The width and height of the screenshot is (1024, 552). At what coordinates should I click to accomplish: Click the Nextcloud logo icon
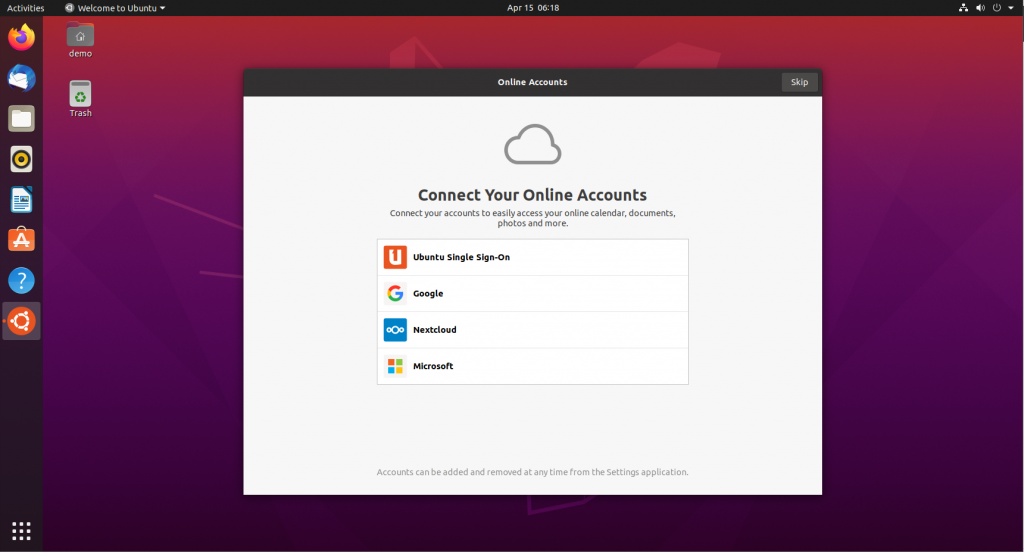[395, 330]
